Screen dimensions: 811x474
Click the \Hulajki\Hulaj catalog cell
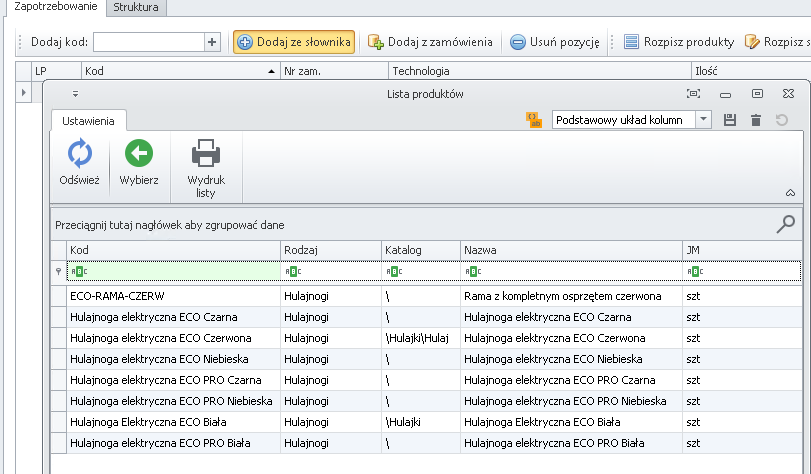[421, 338]
